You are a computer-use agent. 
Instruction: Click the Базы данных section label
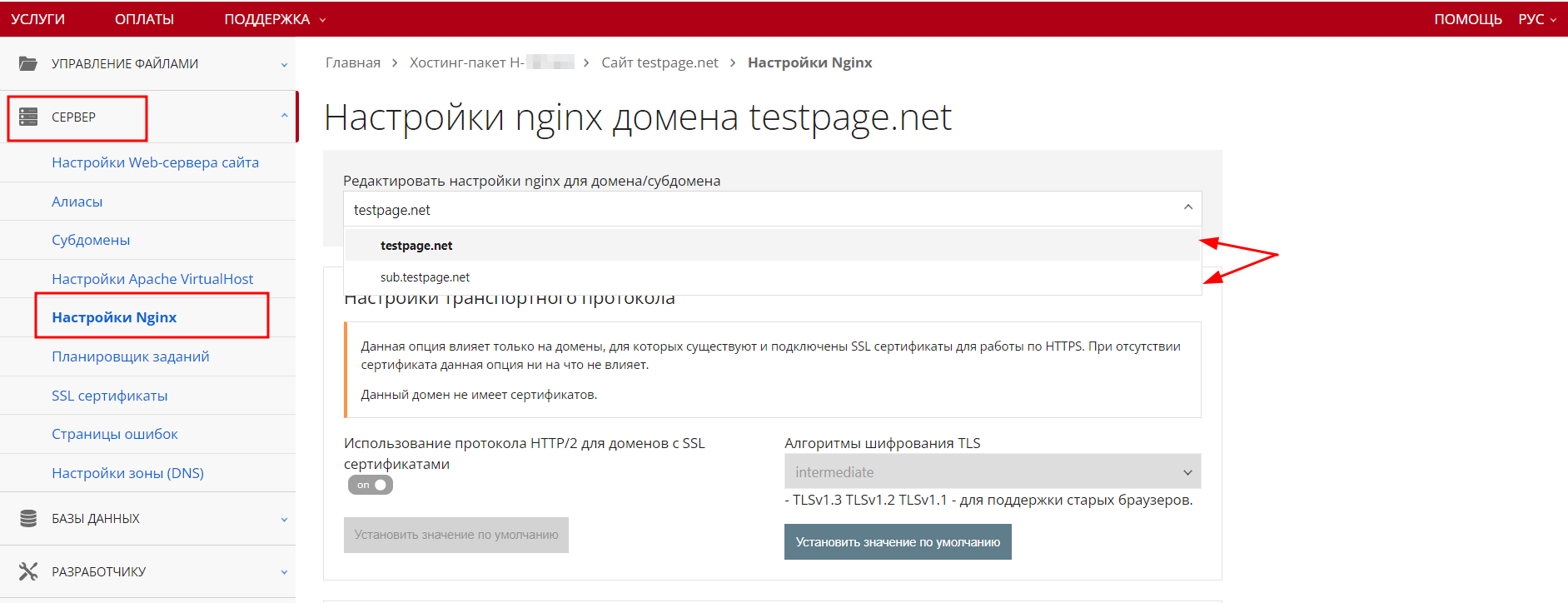(96, 519)
